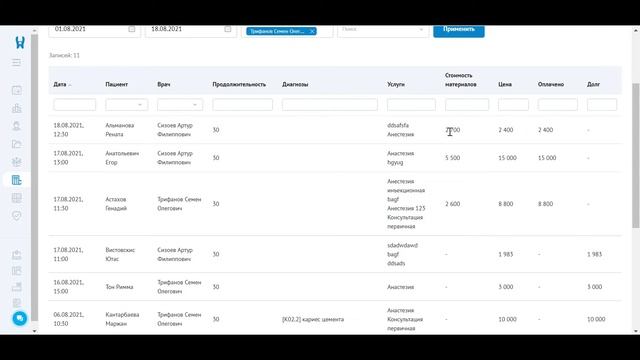
Task: Click diagnosis [K02.2] кариес цемента
Action: (x=313, y=319)
